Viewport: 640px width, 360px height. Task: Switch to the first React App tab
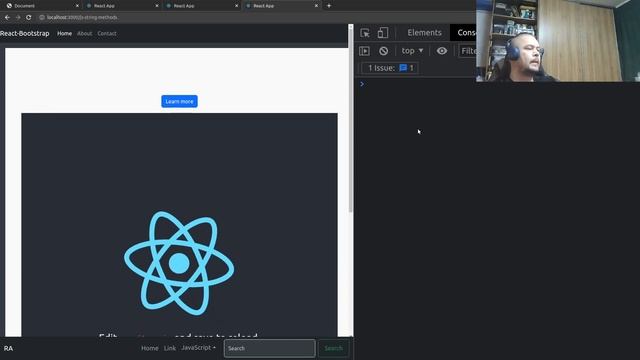click(121, 6)
